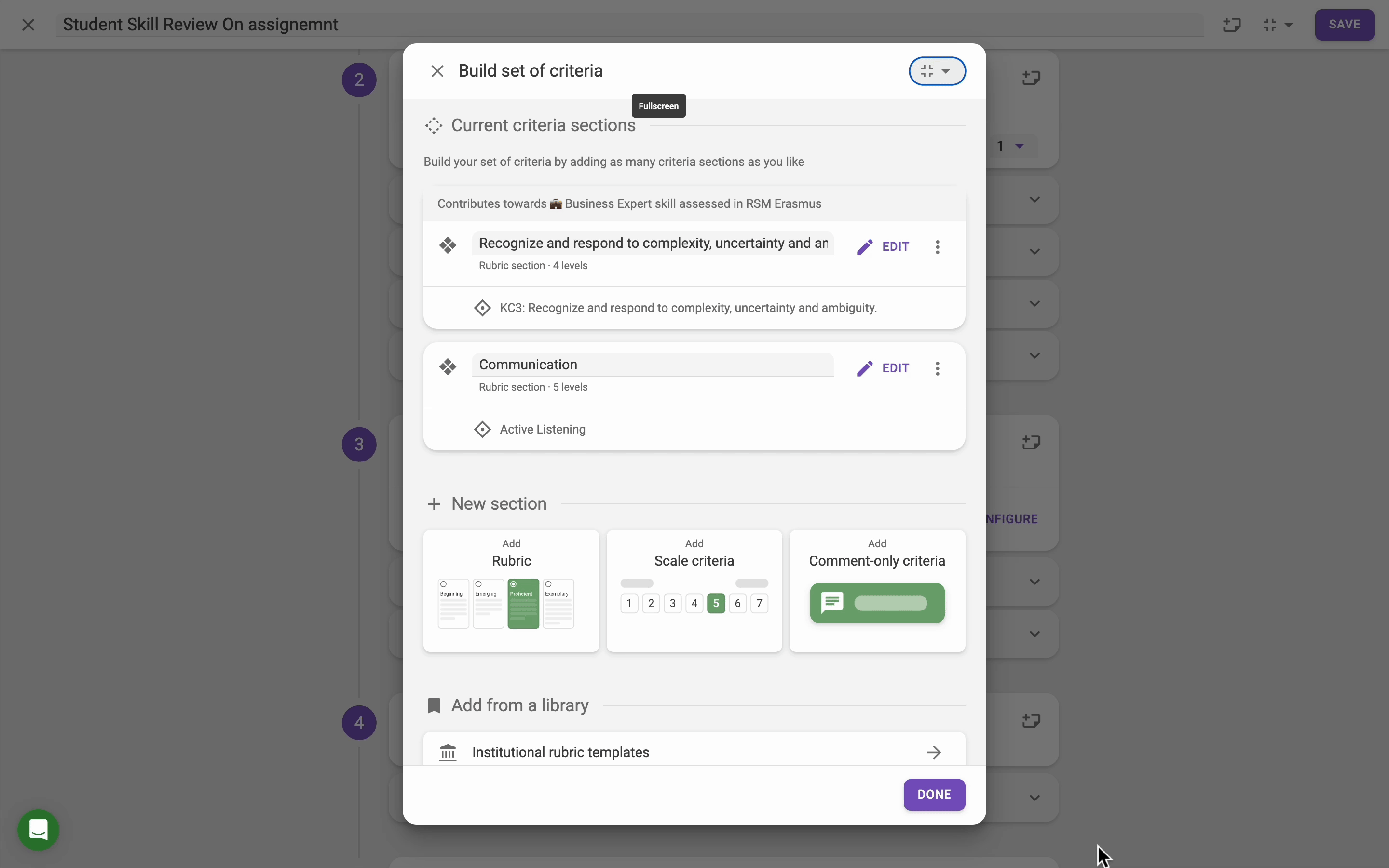Save the Student Skill Review assignment
The width and height of the screenshot is (1389, 868).
1344,25
